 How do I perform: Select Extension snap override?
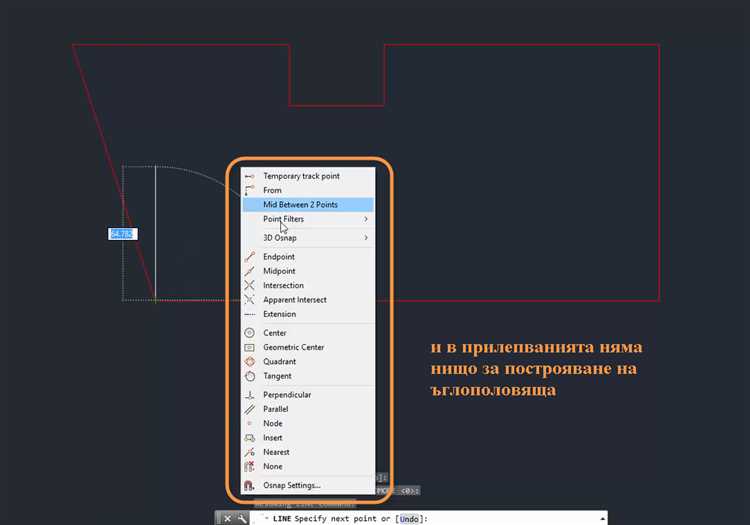[308, 314]
